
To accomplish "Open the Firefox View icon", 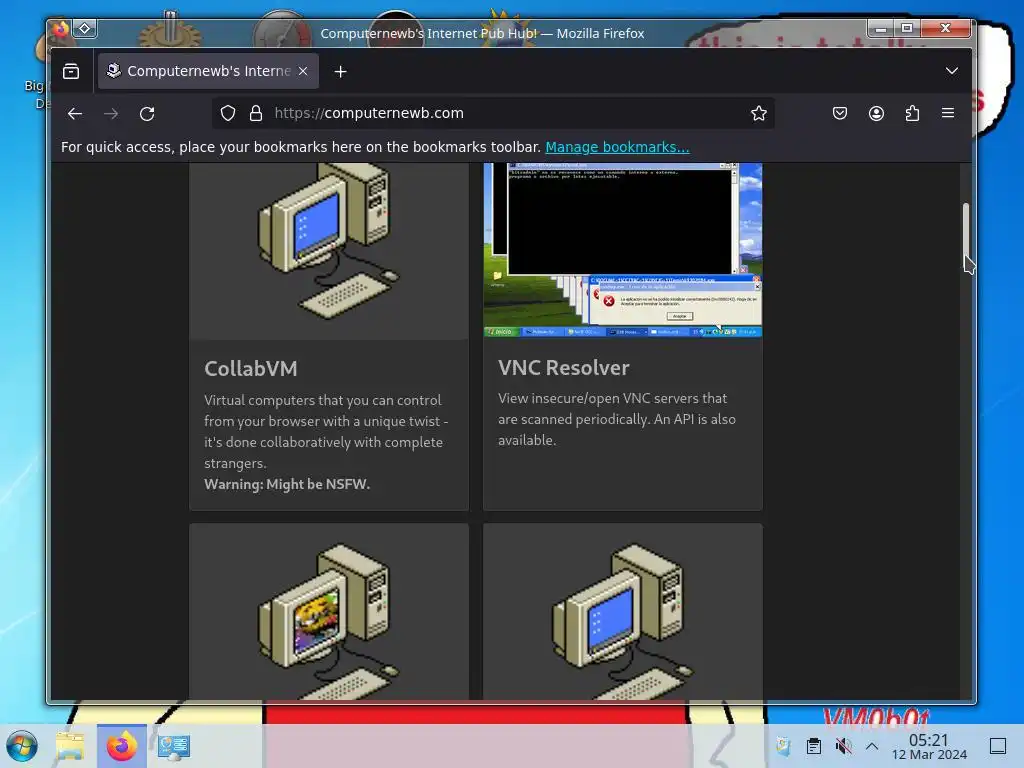I will [71, 71].
